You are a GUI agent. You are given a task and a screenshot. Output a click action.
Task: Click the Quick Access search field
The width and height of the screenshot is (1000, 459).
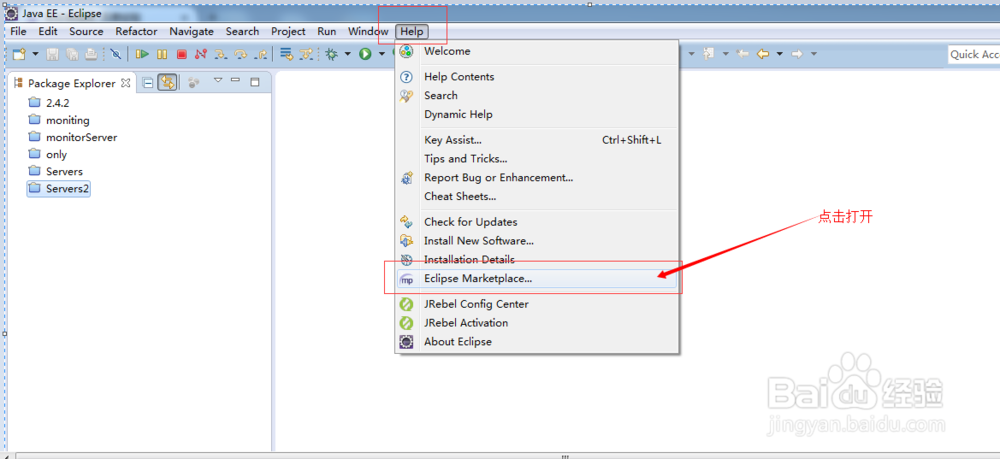pos(974,54)
